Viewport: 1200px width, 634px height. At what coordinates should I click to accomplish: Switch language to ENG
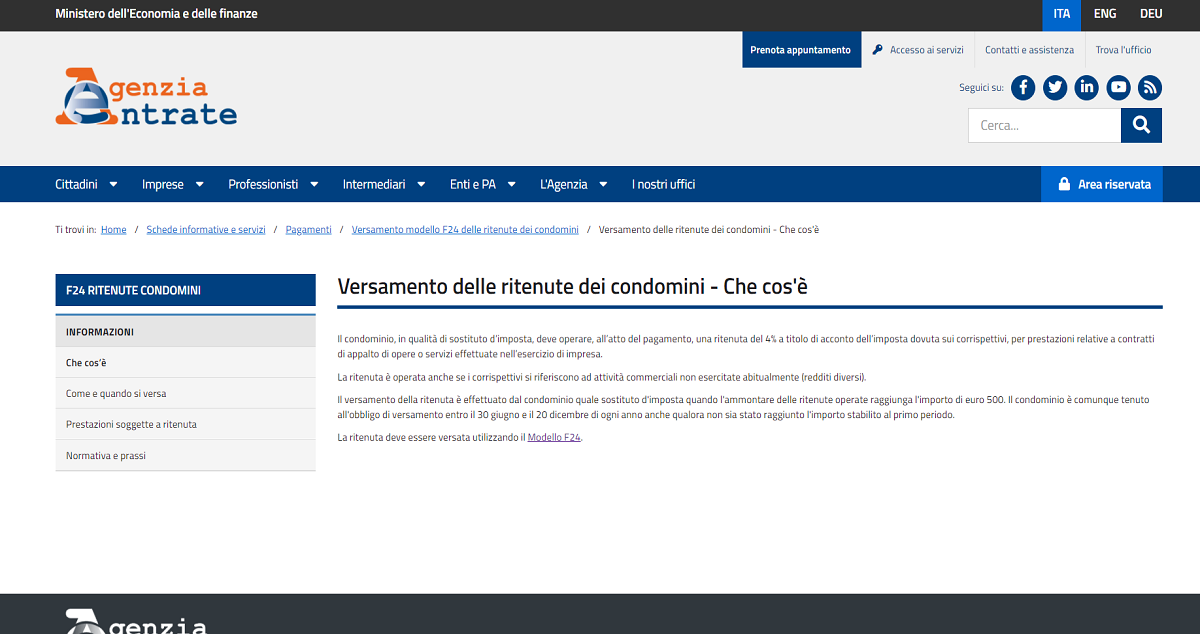pyautogui.click(x=1105, y=14)
